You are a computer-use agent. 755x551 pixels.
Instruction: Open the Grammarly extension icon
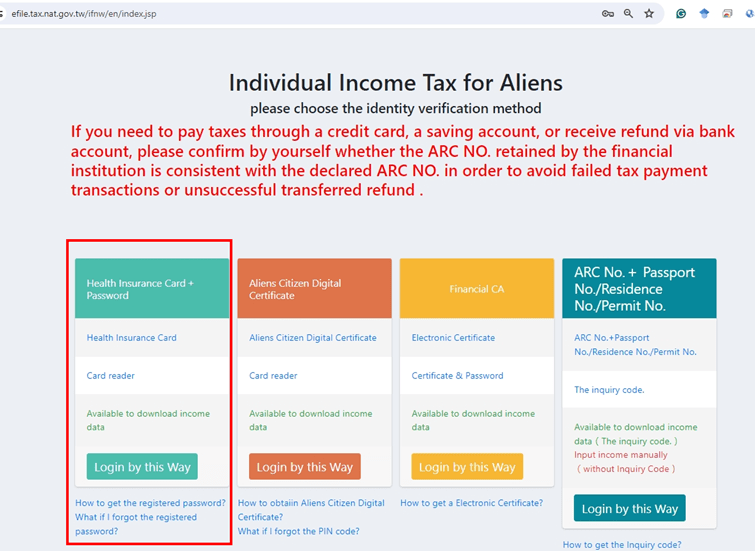pos(681,14)
